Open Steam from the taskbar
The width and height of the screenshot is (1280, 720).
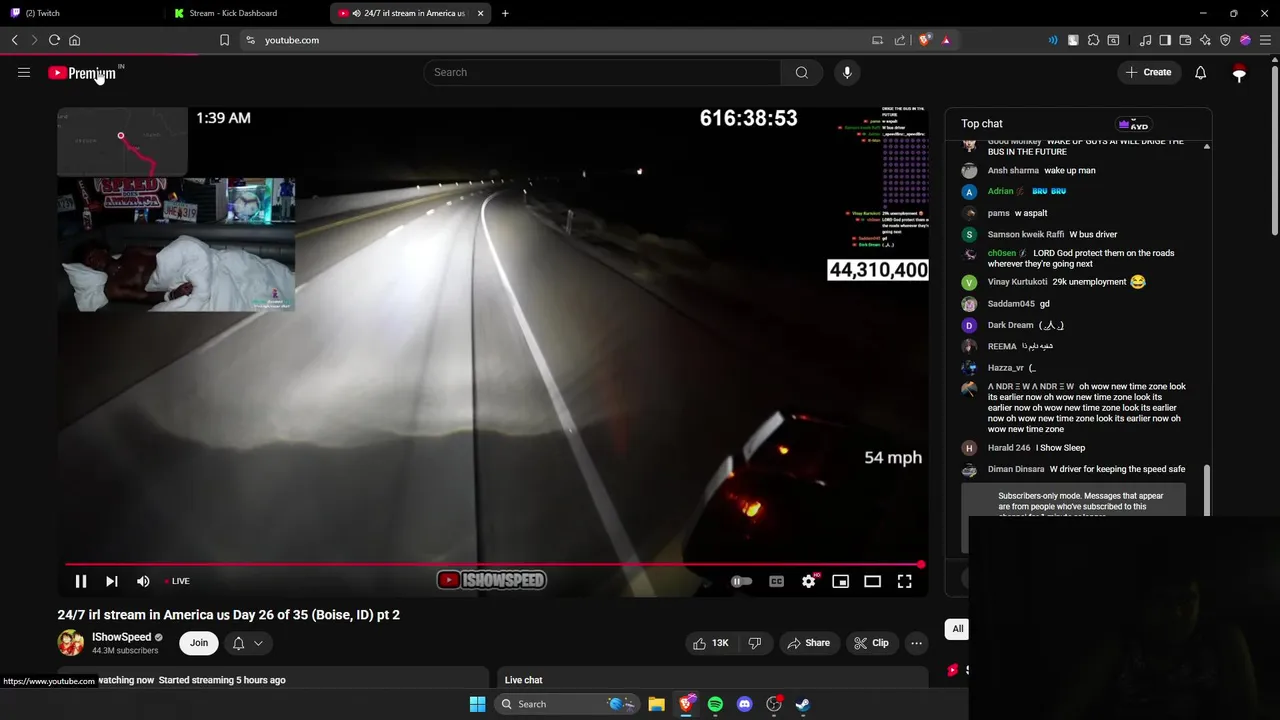tap(802, 704)
